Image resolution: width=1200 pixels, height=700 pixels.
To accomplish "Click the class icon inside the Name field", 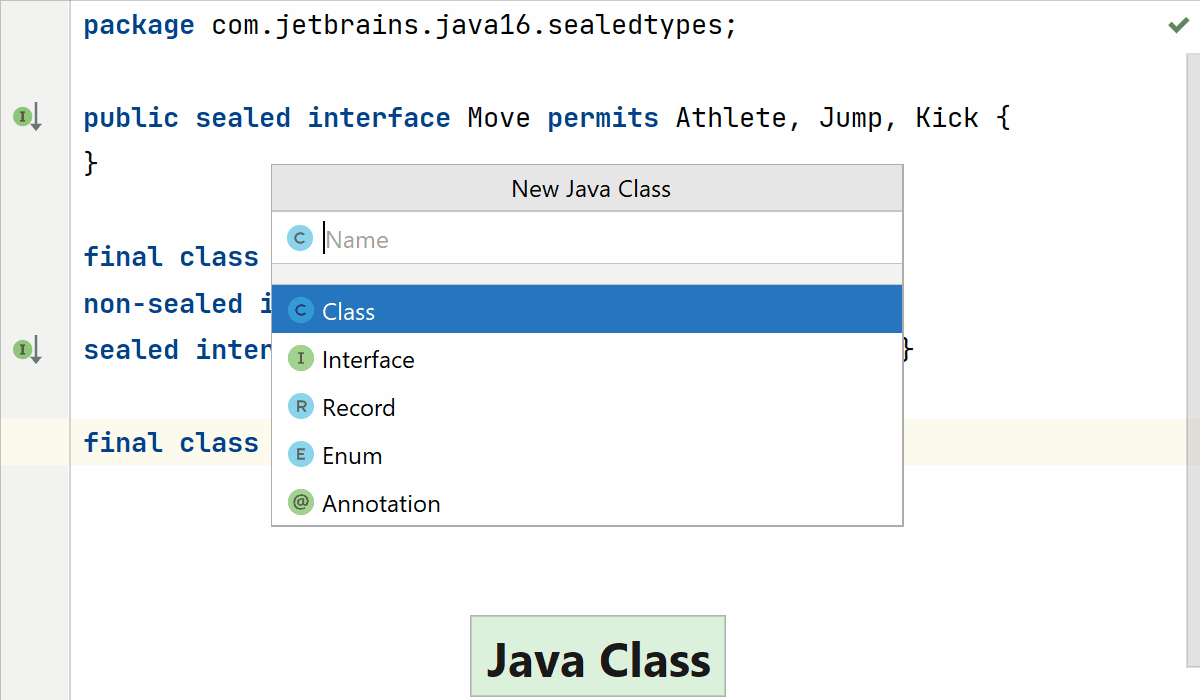I will point(299,238).
